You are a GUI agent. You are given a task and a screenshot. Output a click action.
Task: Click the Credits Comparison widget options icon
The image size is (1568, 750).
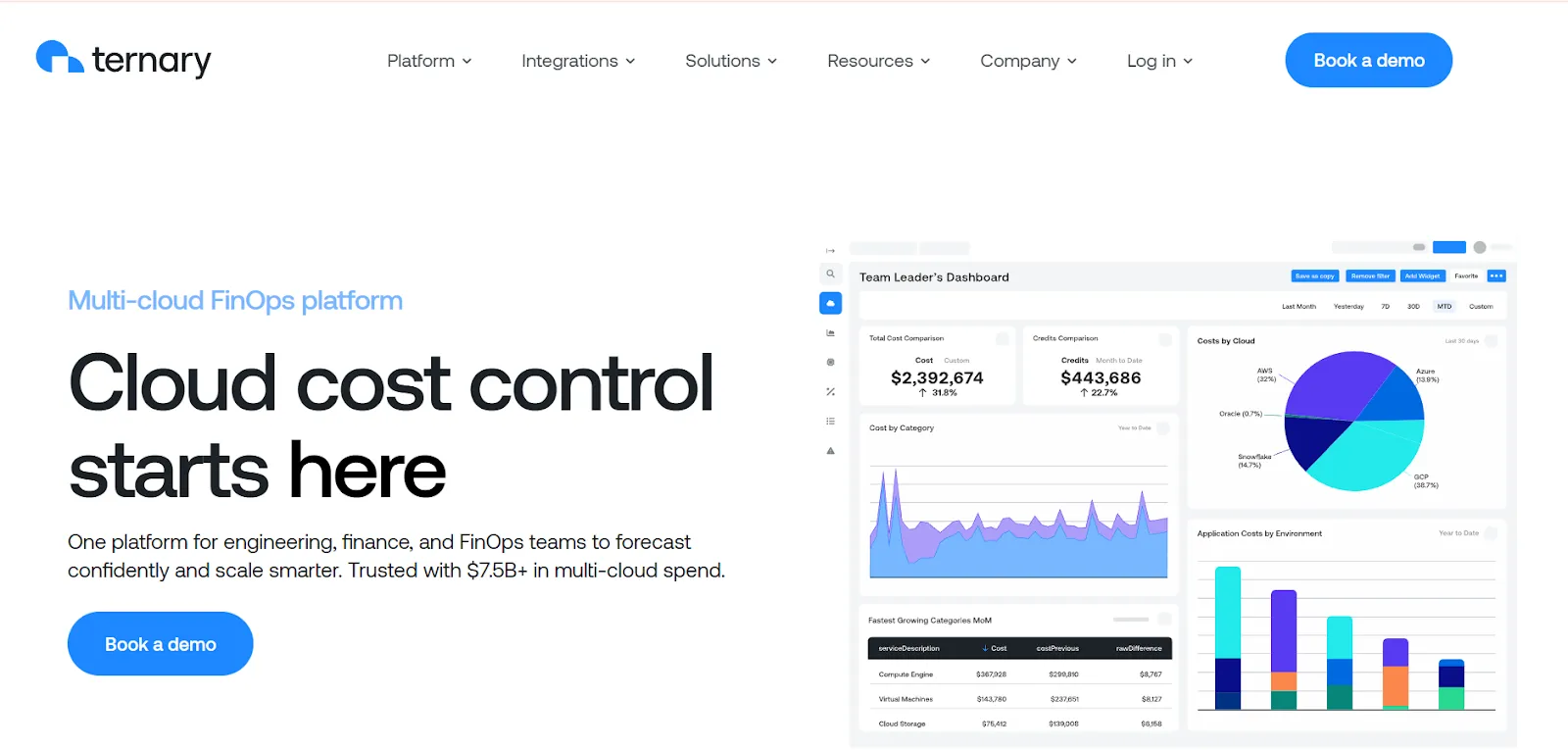[1165, 339]
